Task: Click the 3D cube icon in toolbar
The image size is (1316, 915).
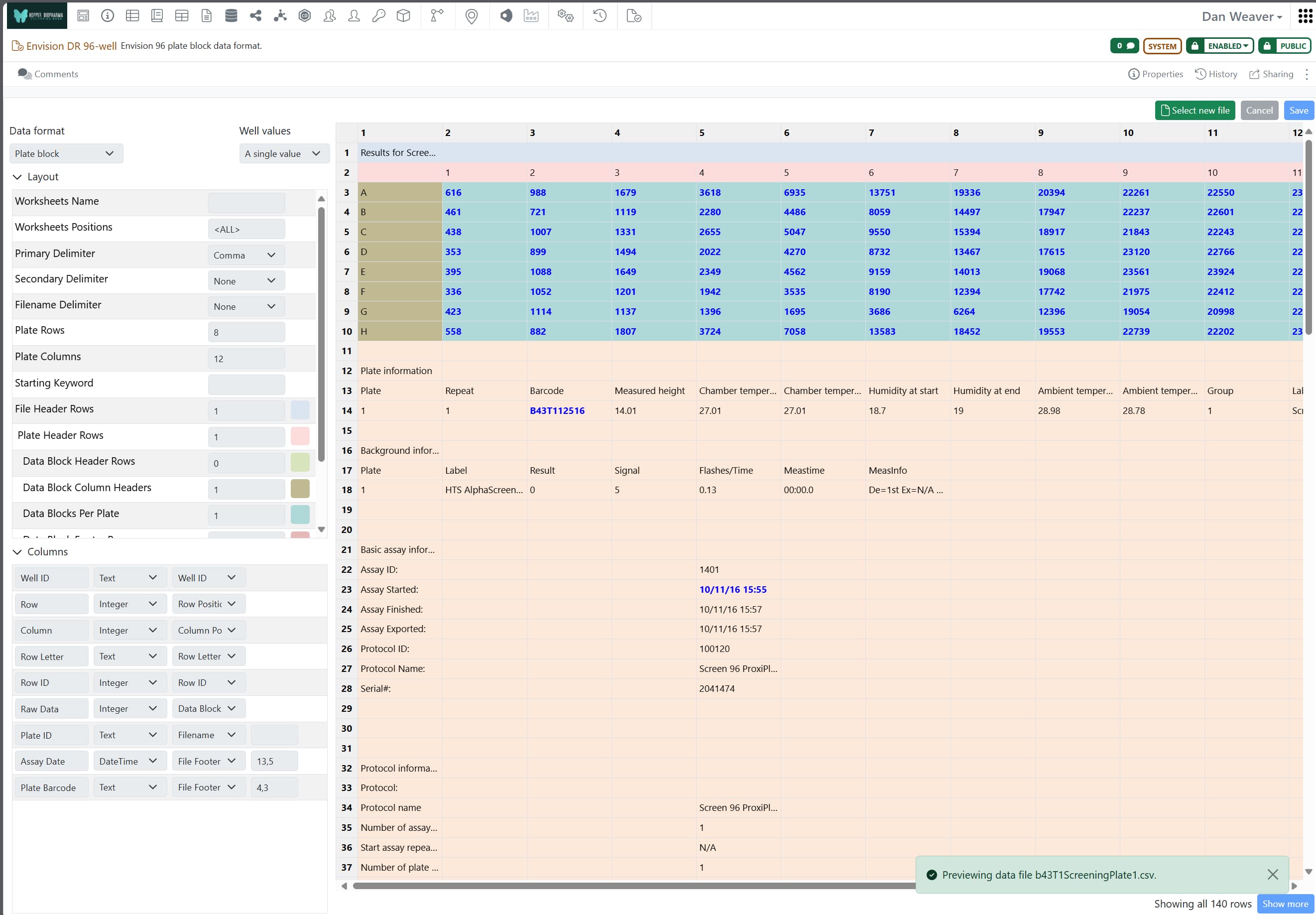Action: click(403, 15)
